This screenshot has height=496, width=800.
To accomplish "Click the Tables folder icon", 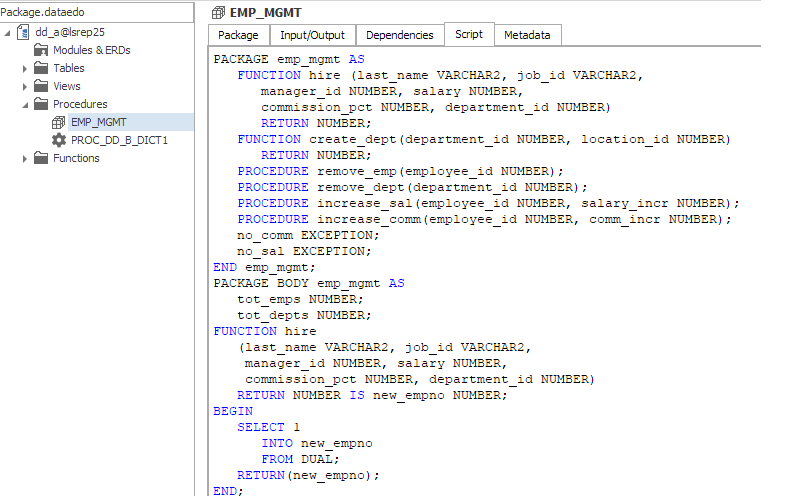I will (x=42, y=68).
